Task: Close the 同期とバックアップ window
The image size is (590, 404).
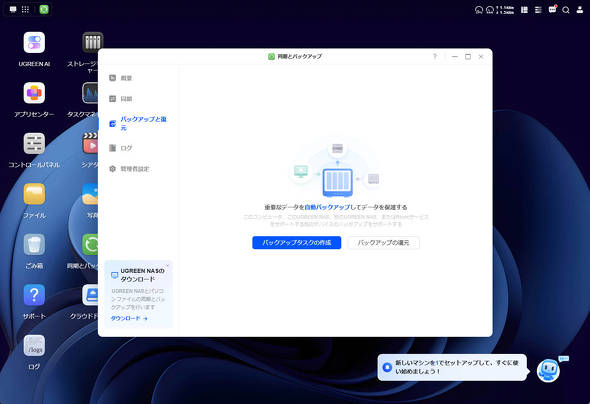Action: (x=481, y=56)
